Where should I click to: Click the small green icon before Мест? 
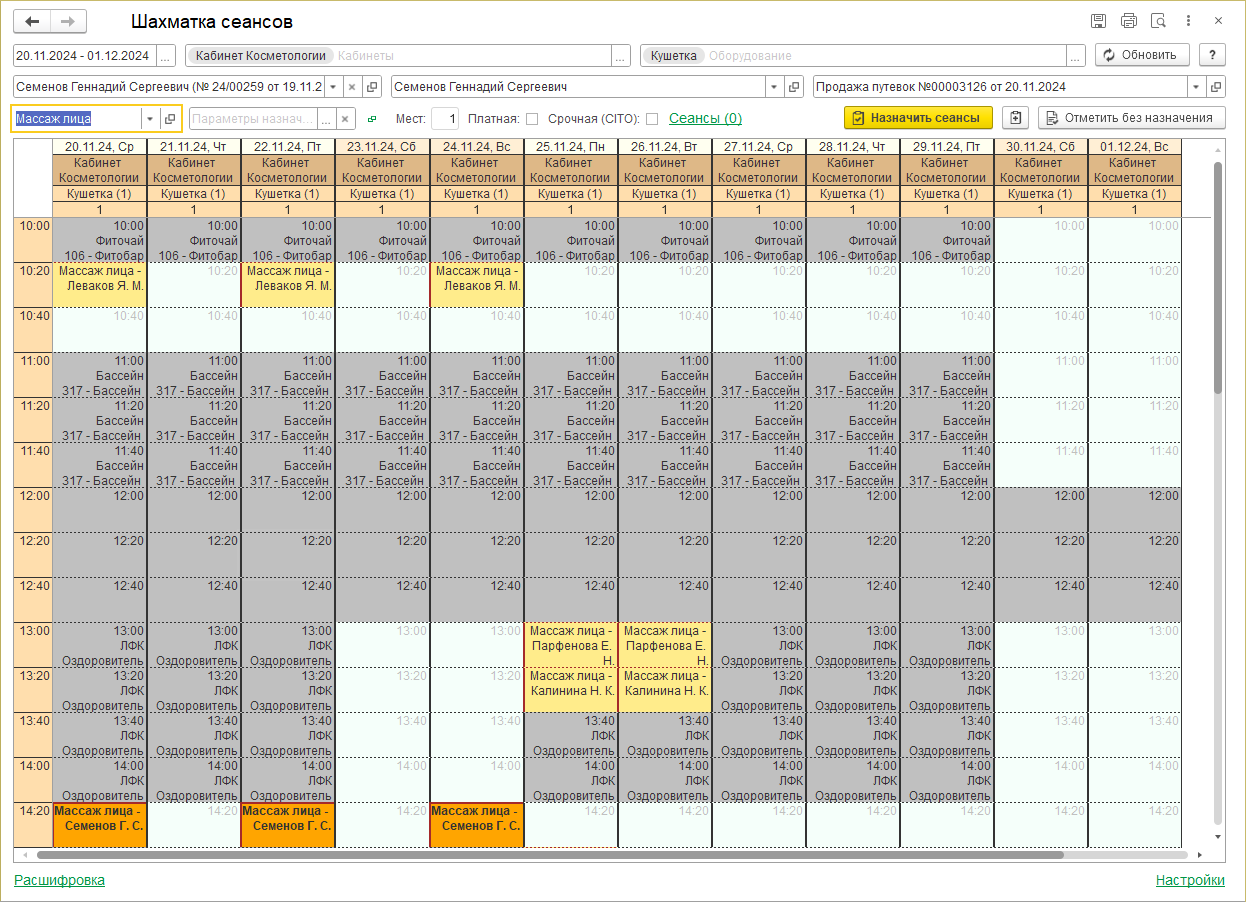tap(373, 119)
